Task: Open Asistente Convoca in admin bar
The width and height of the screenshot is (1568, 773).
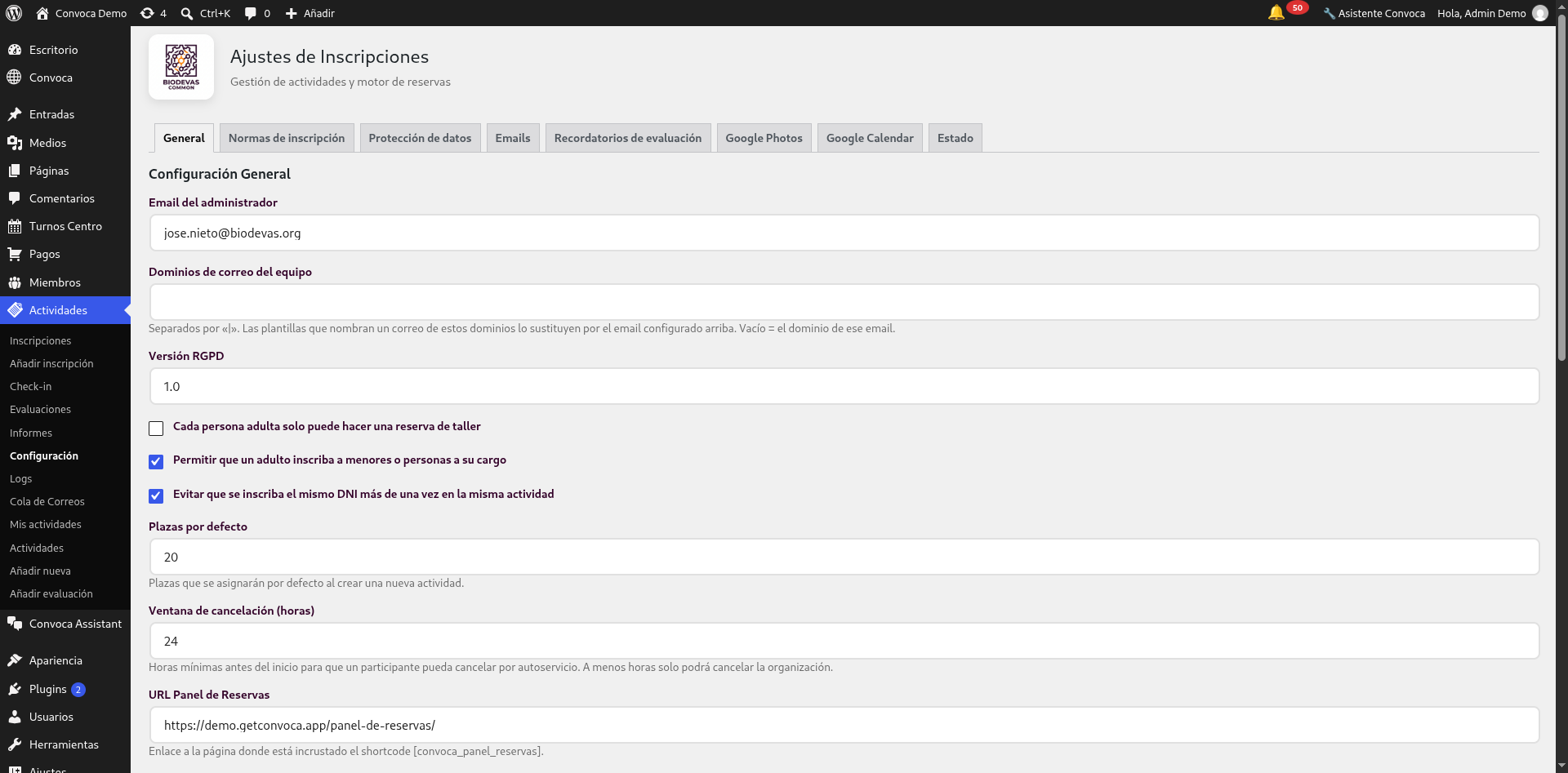Action: pos(1374,13)
